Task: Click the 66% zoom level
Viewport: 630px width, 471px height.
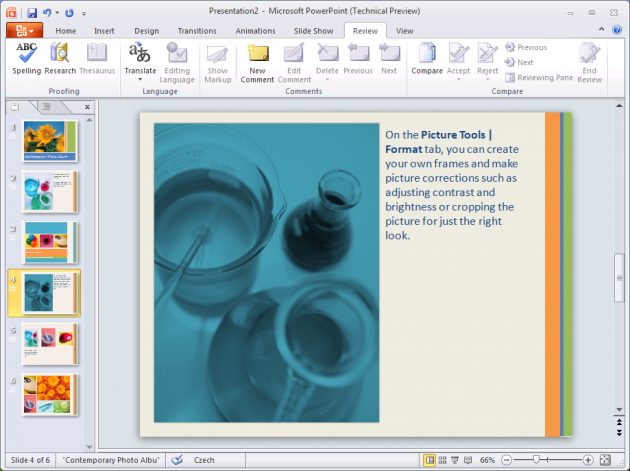Action: coord(487,460)
